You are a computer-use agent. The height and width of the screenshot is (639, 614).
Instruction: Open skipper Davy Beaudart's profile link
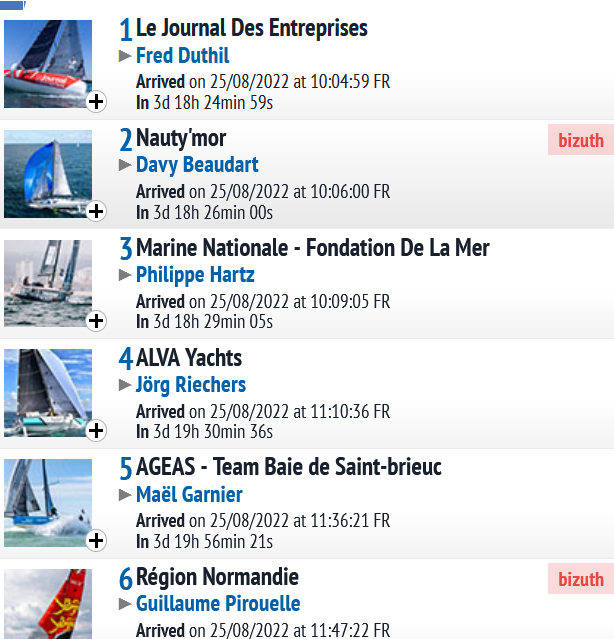197,165
